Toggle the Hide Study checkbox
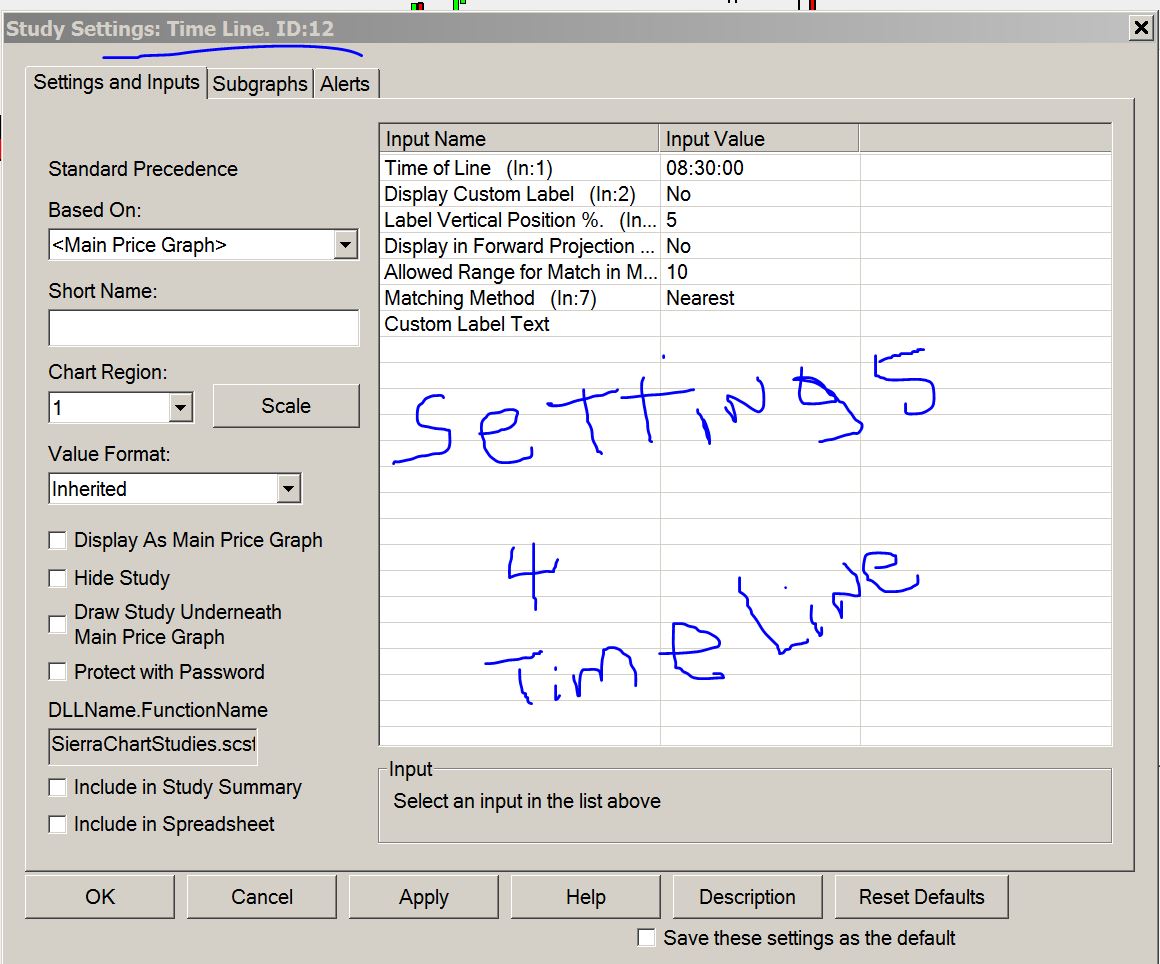The image size is (1160, 964). [58, 578]
